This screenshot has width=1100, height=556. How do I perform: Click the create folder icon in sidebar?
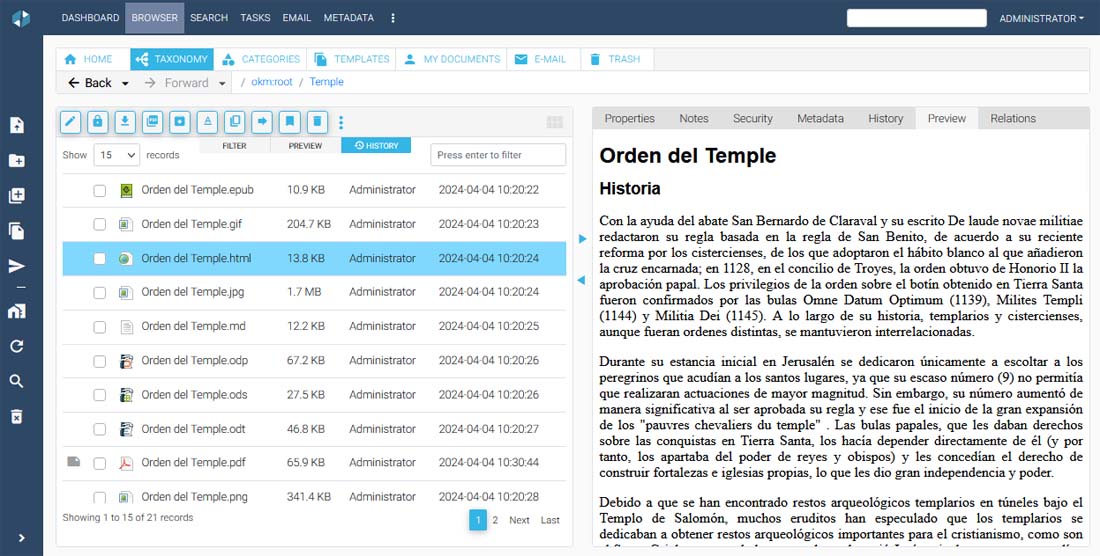[17, 161]
